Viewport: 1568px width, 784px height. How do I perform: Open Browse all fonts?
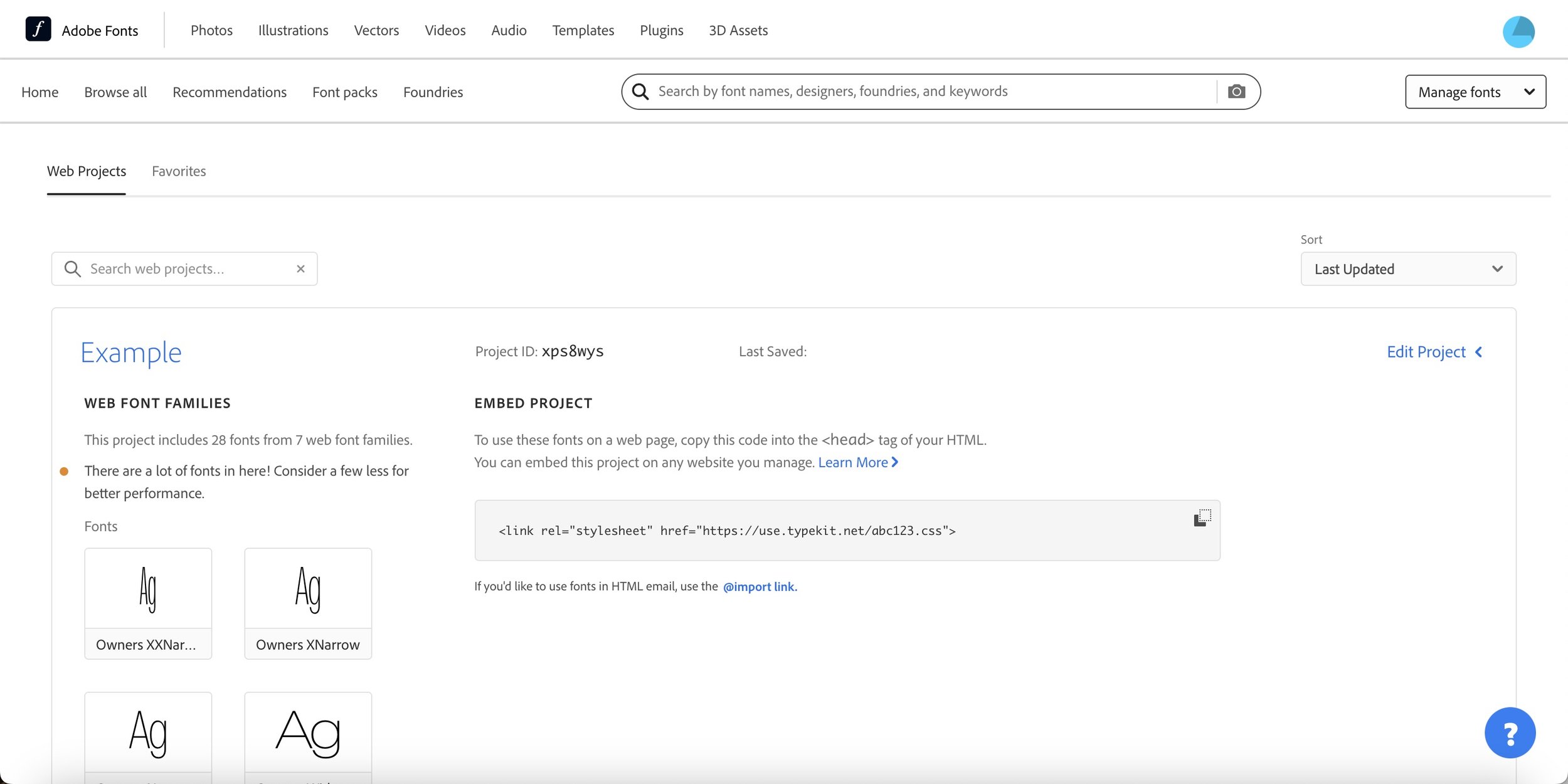[x=115, y=92]
